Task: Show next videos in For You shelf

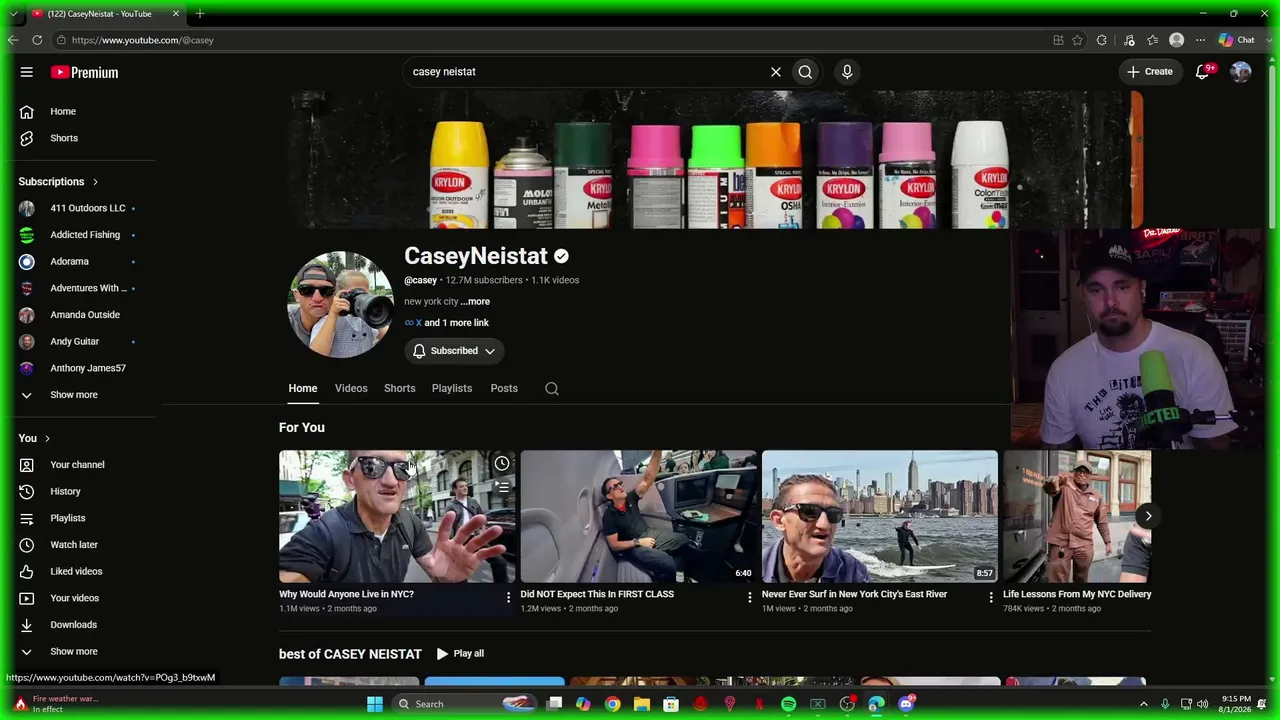Action: click(1148, 516)
